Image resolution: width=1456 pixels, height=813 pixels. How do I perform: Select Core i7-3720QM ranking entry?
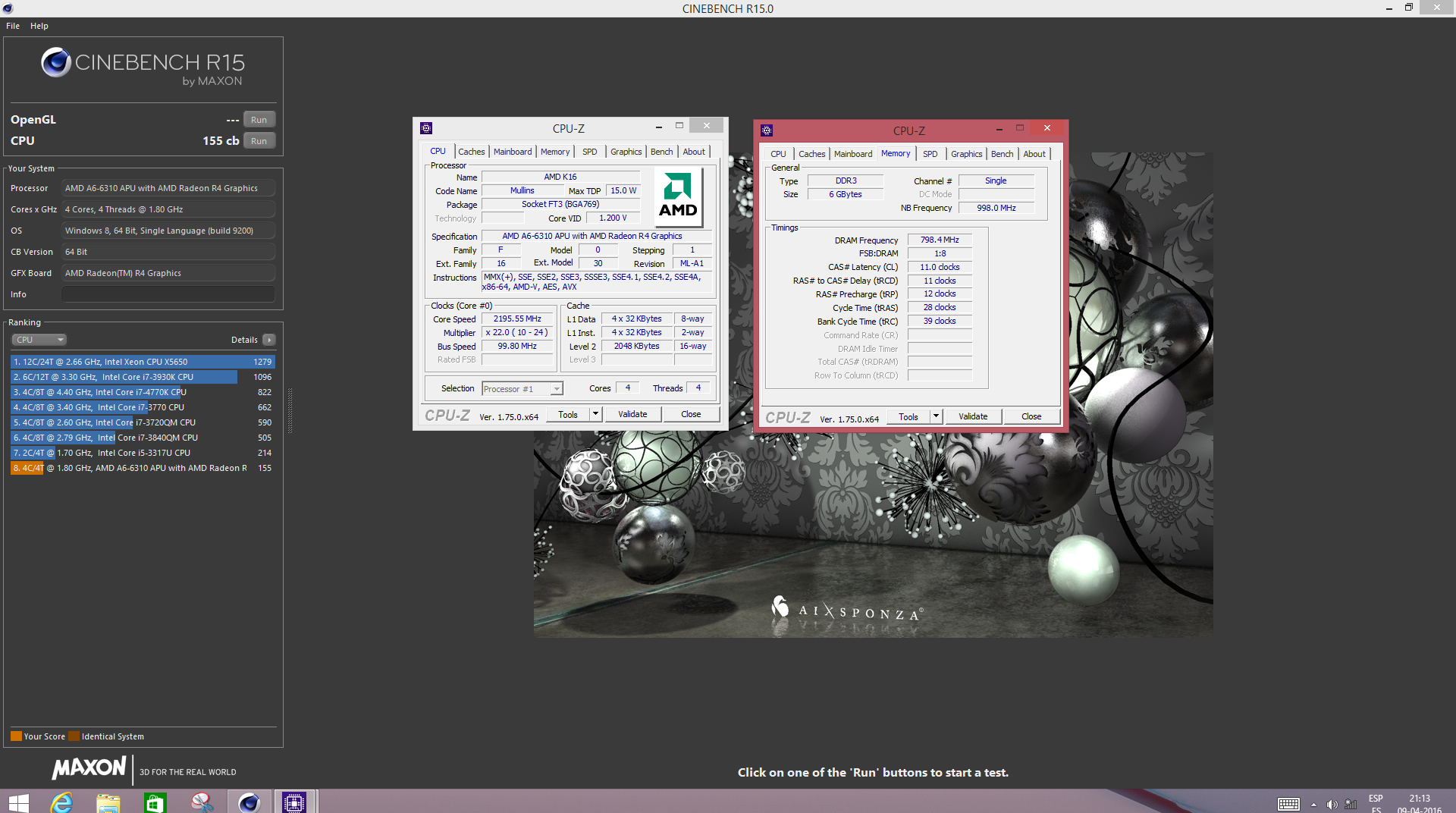[x=143, y=422]
